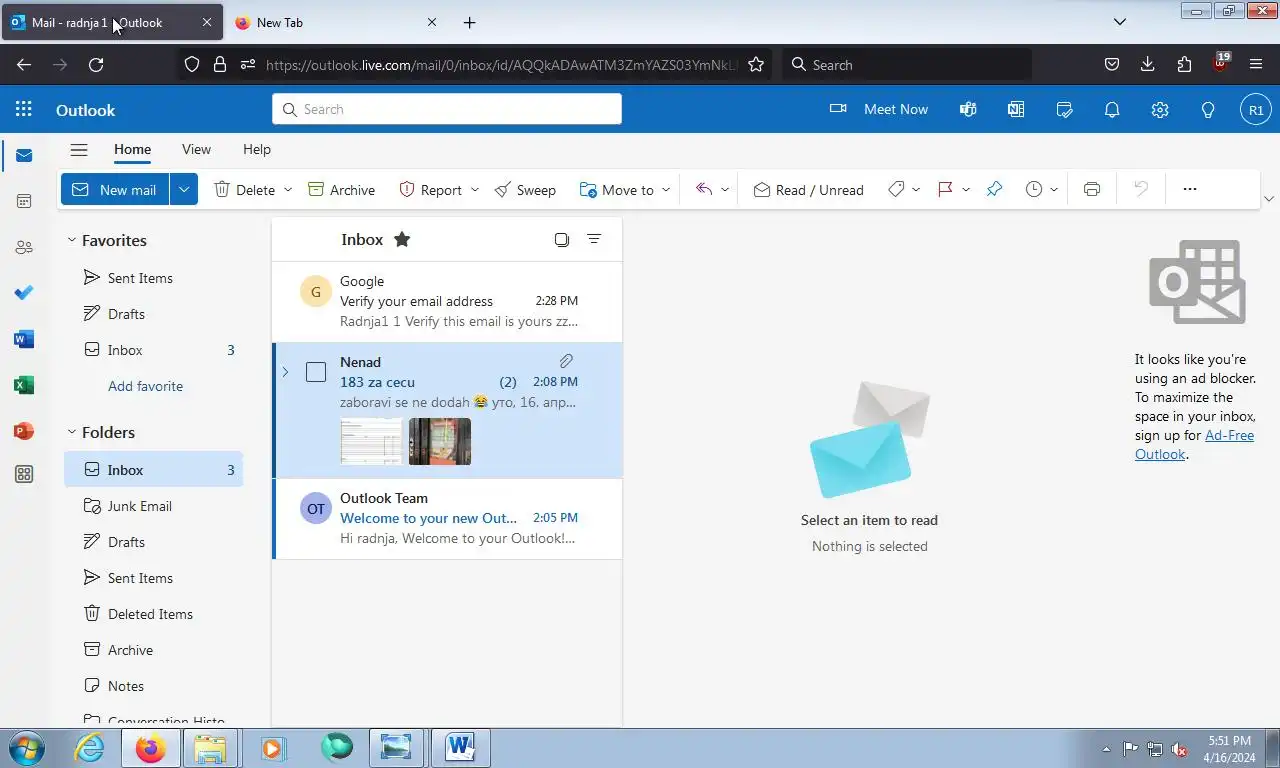Open the notifications bell
This screenshot has width=1280, height=768.
pyautogui.click(x=1112, y=109)
